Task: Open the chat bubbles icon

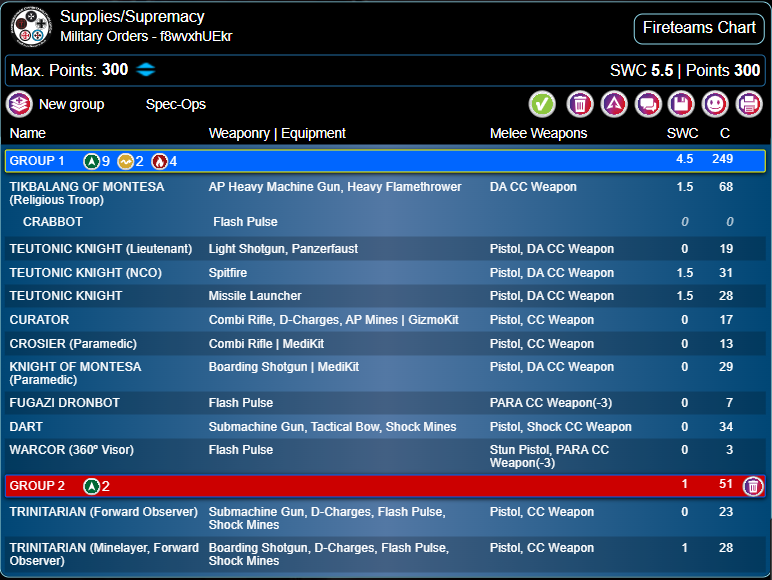Action: point(647,104)
